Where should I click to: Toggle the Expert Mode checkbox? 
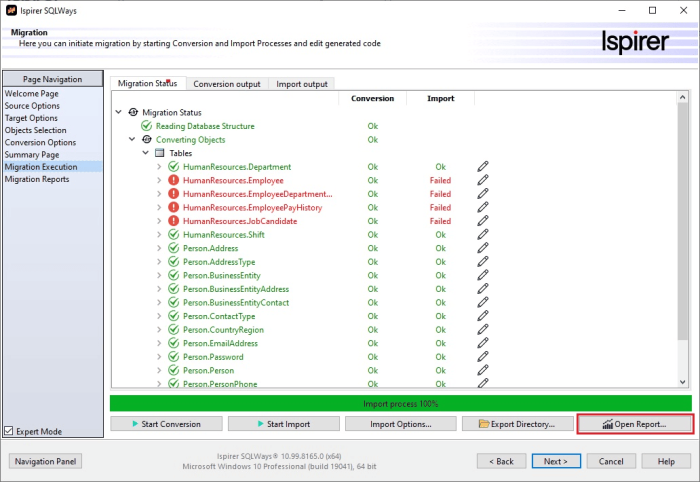tap(10, 431)
